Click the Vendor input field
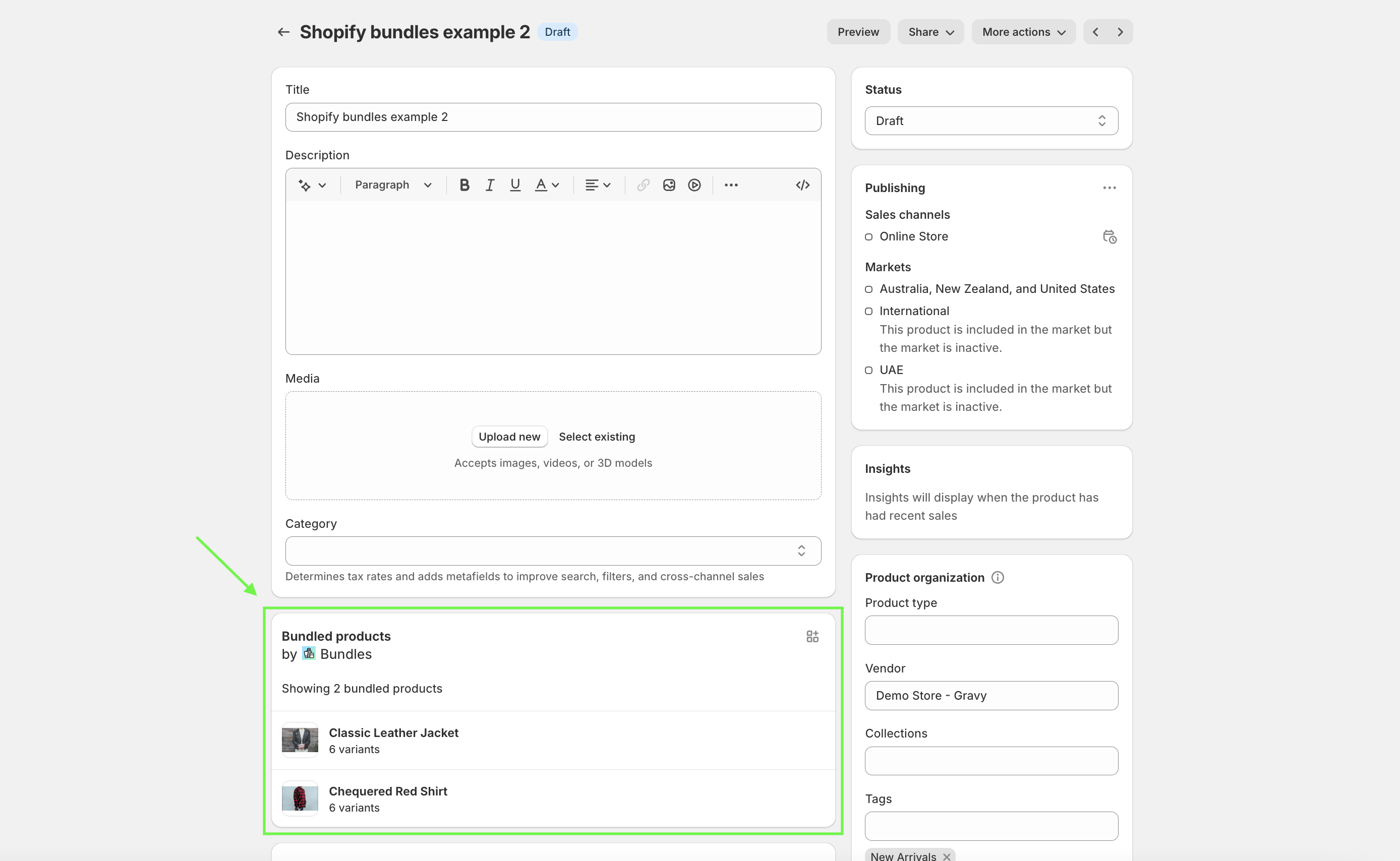 click(991, 695)
